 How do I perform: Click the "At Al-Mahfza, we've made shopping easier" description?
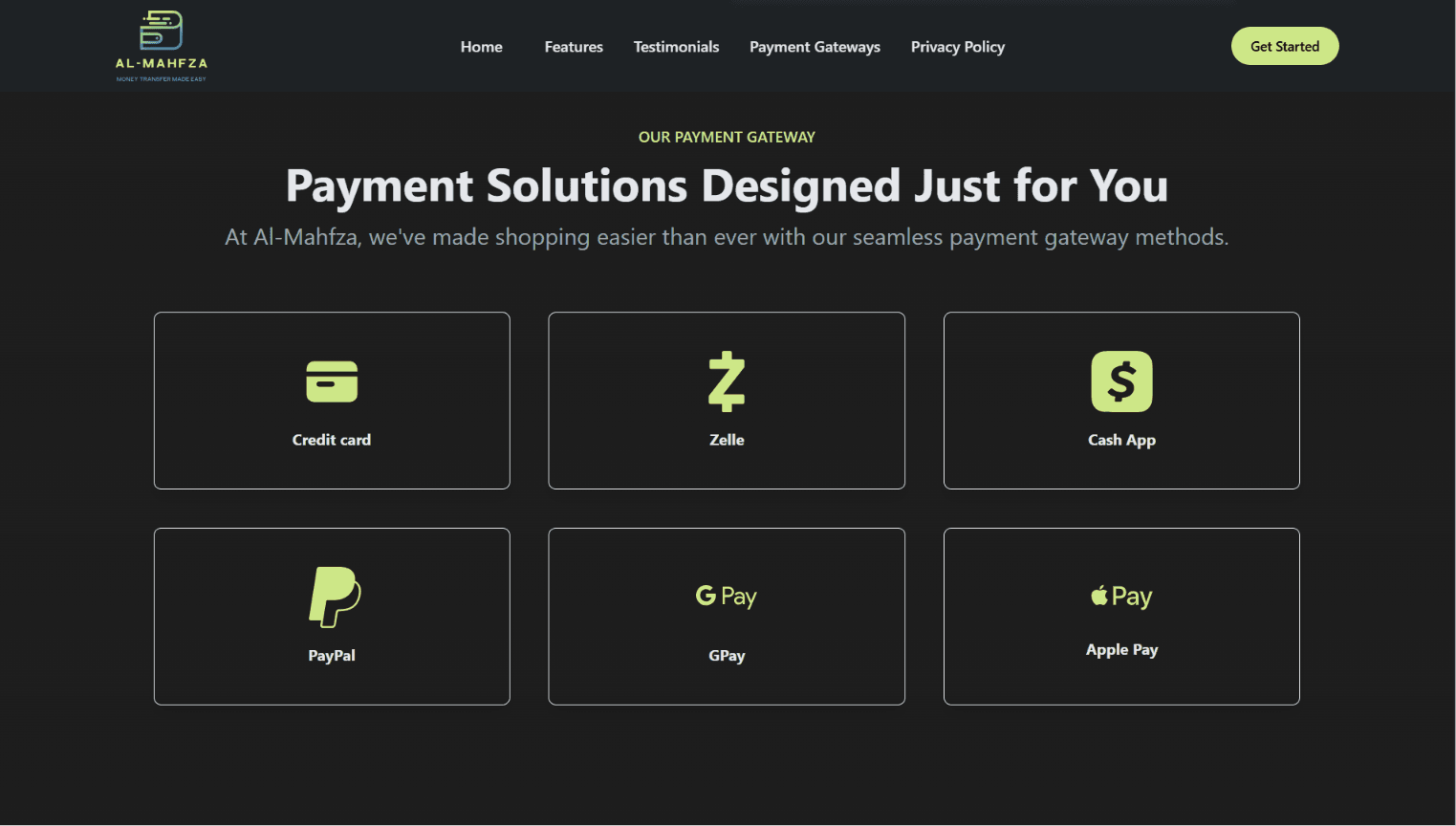[727, 237]
